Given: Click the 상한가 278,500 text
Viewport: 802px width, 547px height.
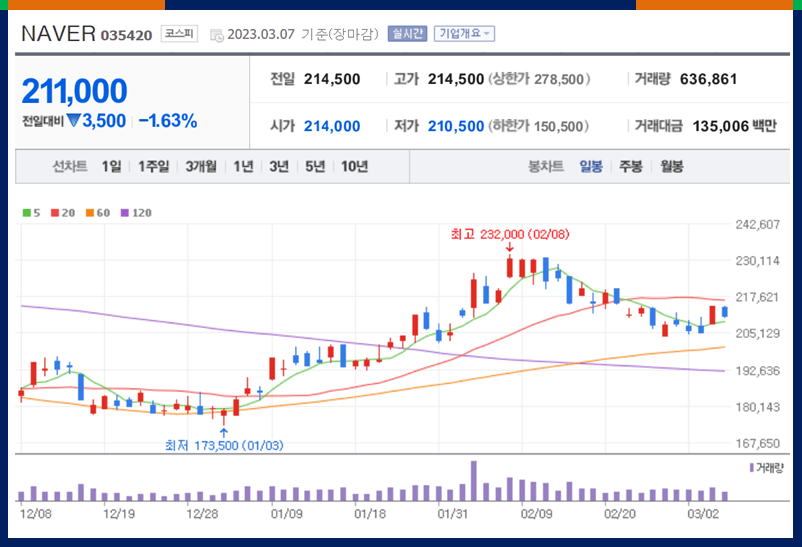Looking at the screenshot, I should (539, 79).
